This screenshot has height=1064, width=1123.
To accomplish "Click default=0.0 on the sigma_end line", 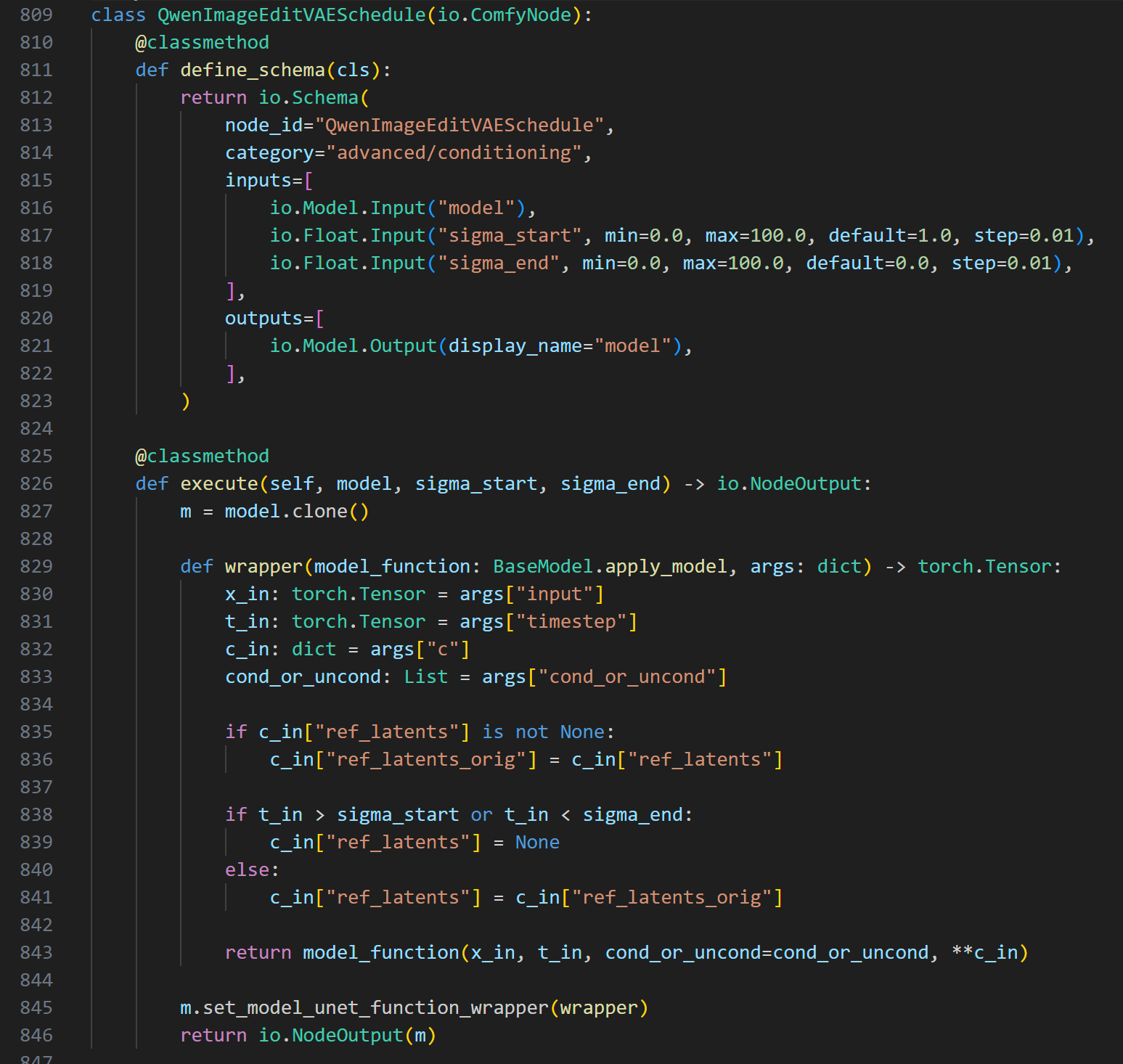I will (x=867, y=263).
